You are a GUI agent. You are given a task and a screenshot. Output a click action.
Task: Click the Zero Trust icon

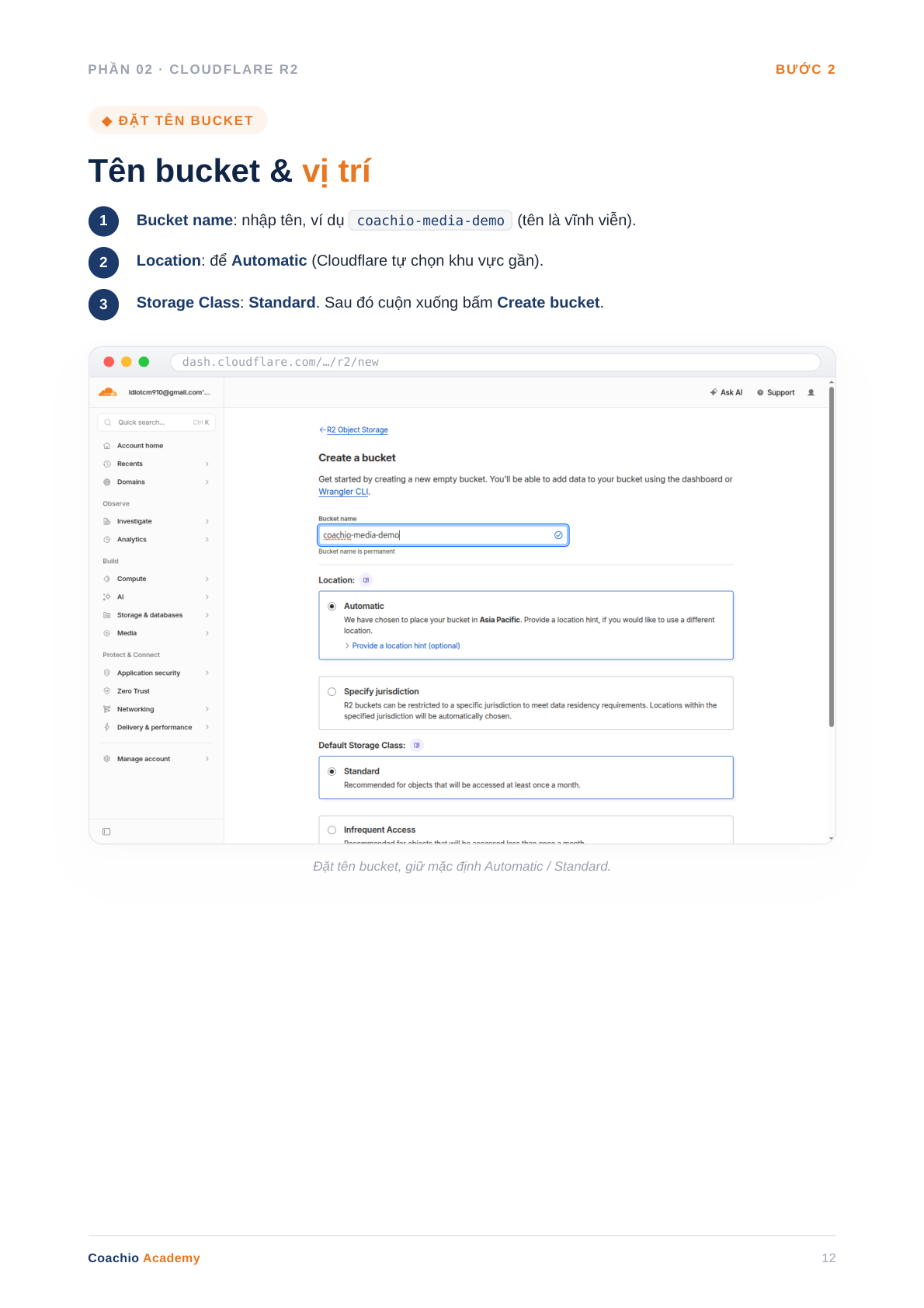pyautogui.click(x=107, y=691)
